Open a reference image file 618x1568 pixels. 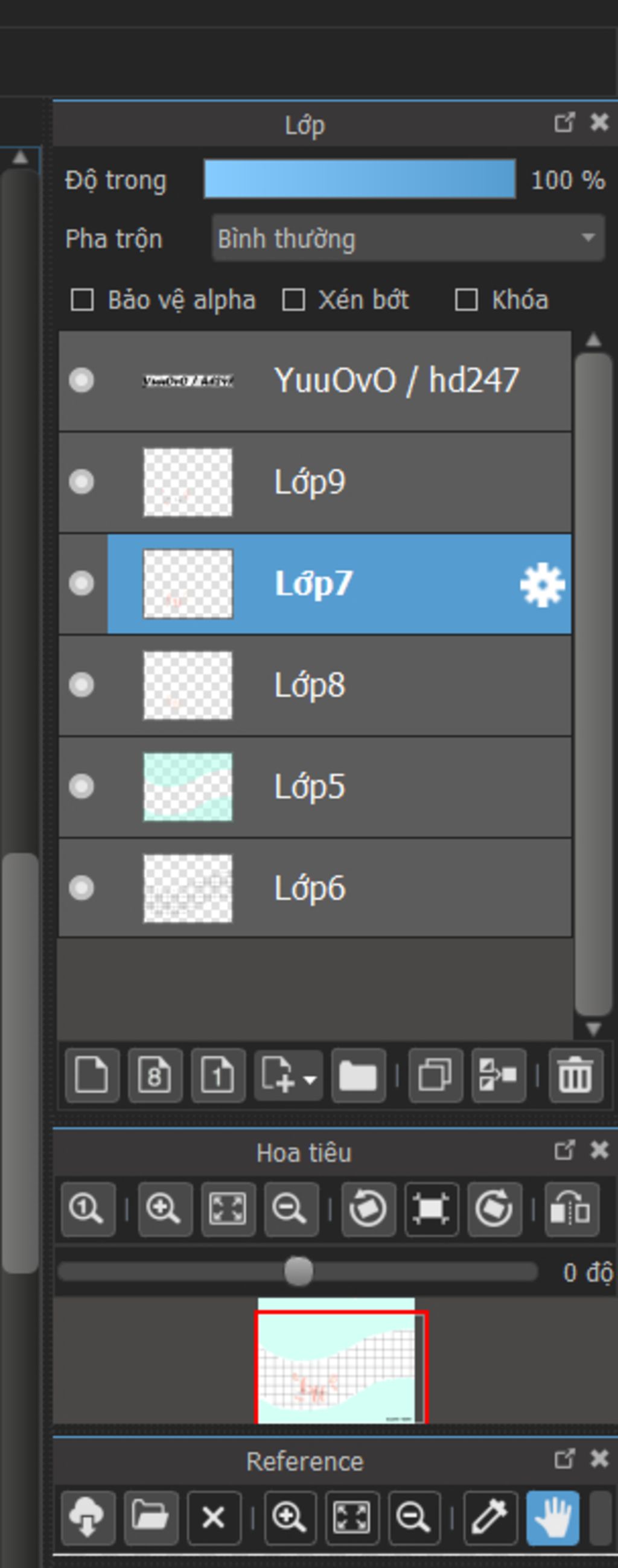(x=150, y=1517)
